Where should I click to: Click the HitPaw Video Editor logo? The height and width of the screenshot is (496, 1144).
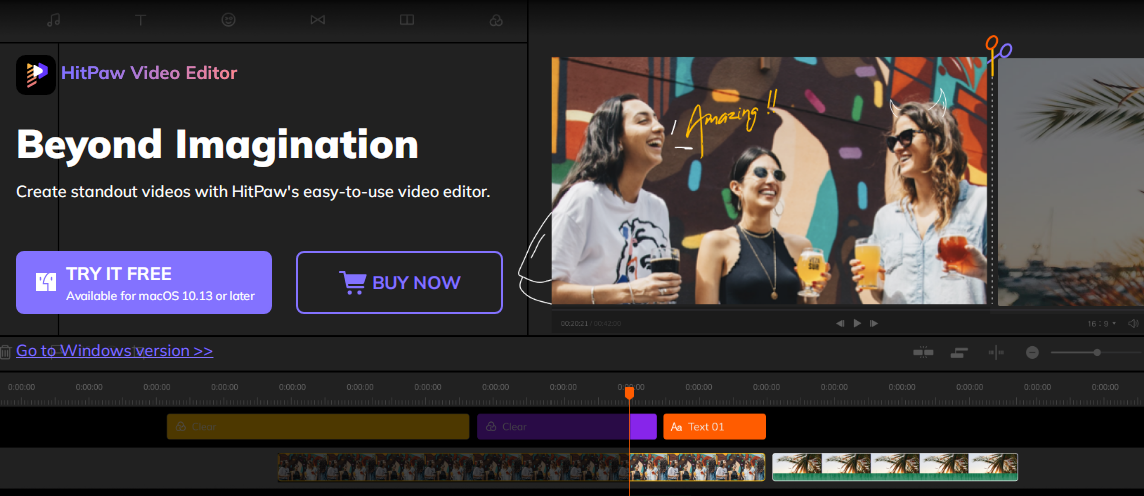click(x=36, y=73)
